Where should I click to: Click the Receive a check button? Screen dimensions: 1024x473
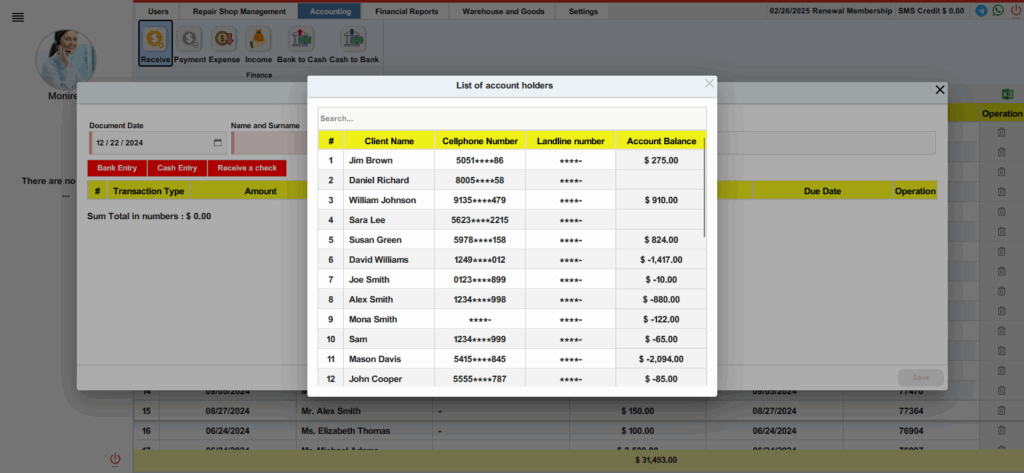click(247, 168)
